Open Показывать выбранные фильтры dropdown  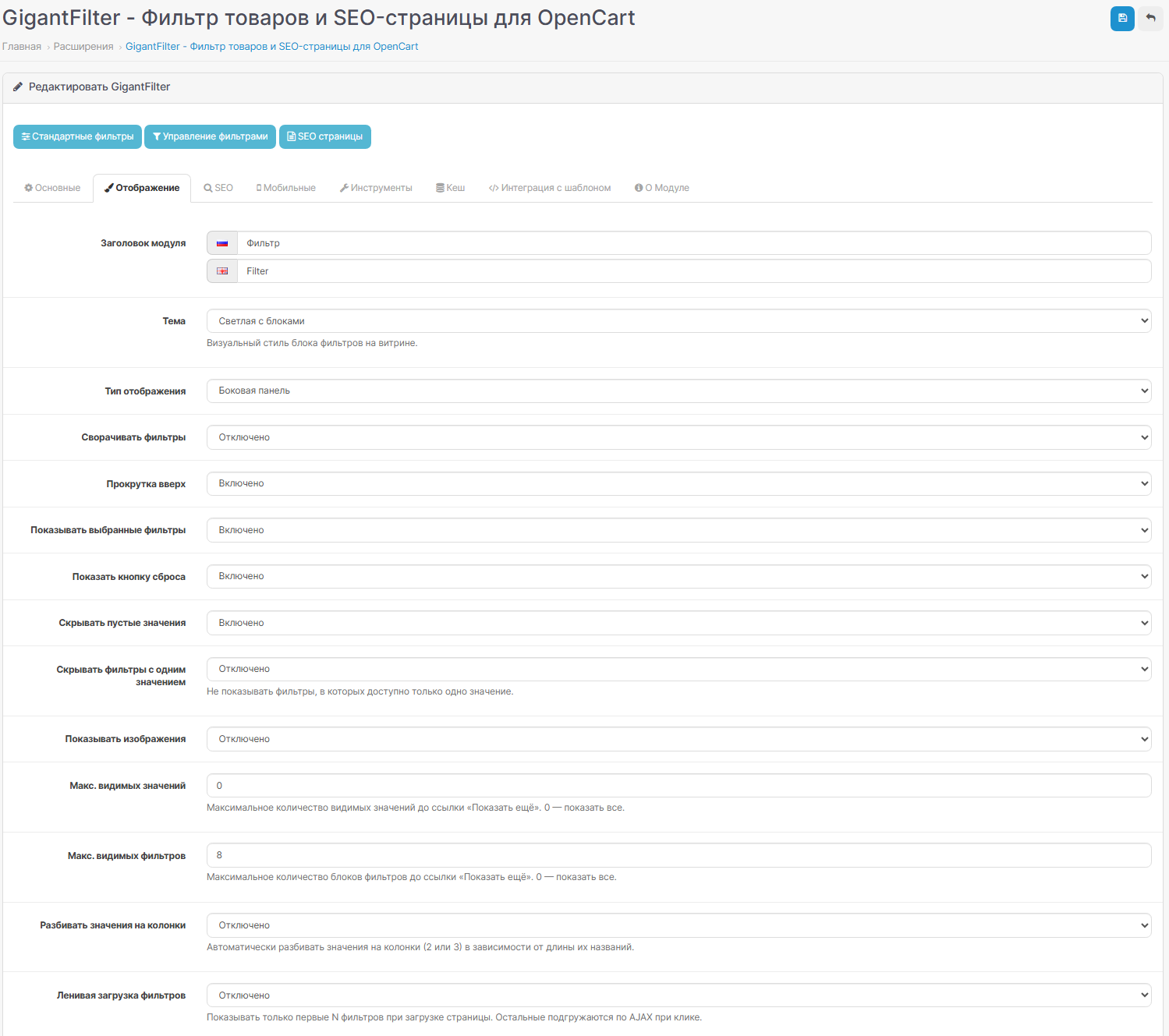click(678, 530)
